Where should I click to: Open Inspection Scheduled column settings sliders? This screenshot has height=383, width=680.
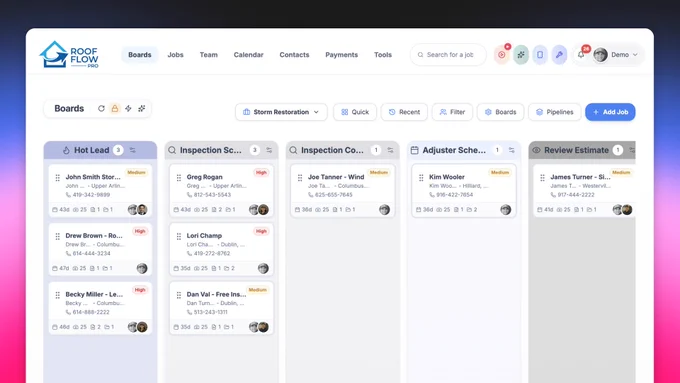click(x=269, y=150)
